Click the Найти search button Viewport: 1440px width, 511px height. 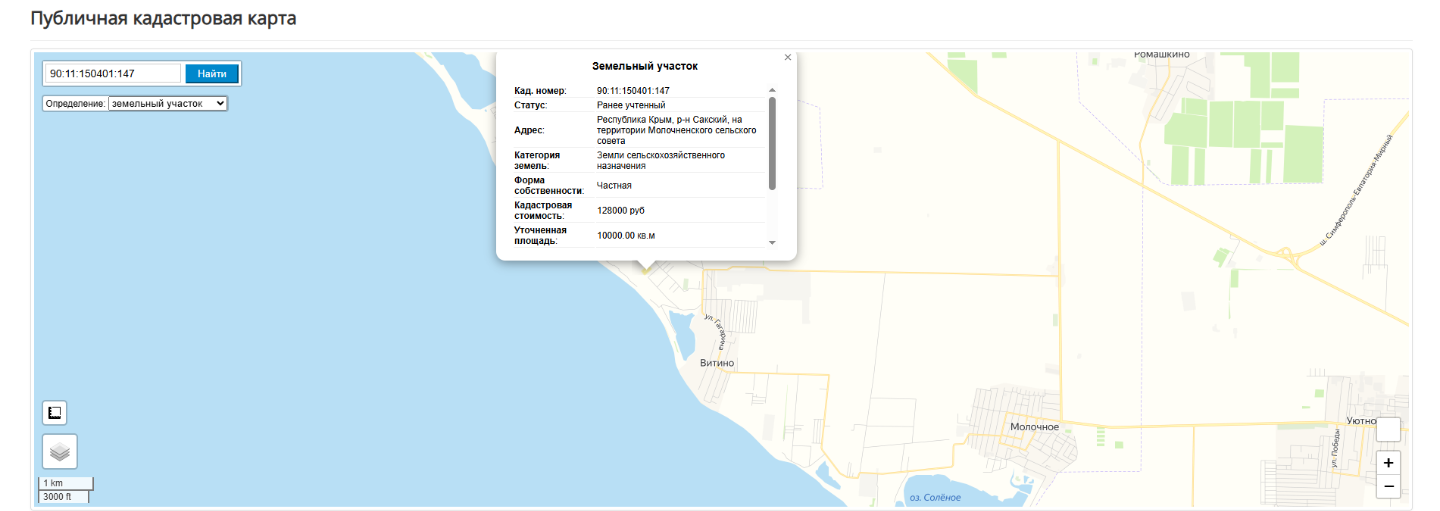pyautogui.click(x=212, y=73)
